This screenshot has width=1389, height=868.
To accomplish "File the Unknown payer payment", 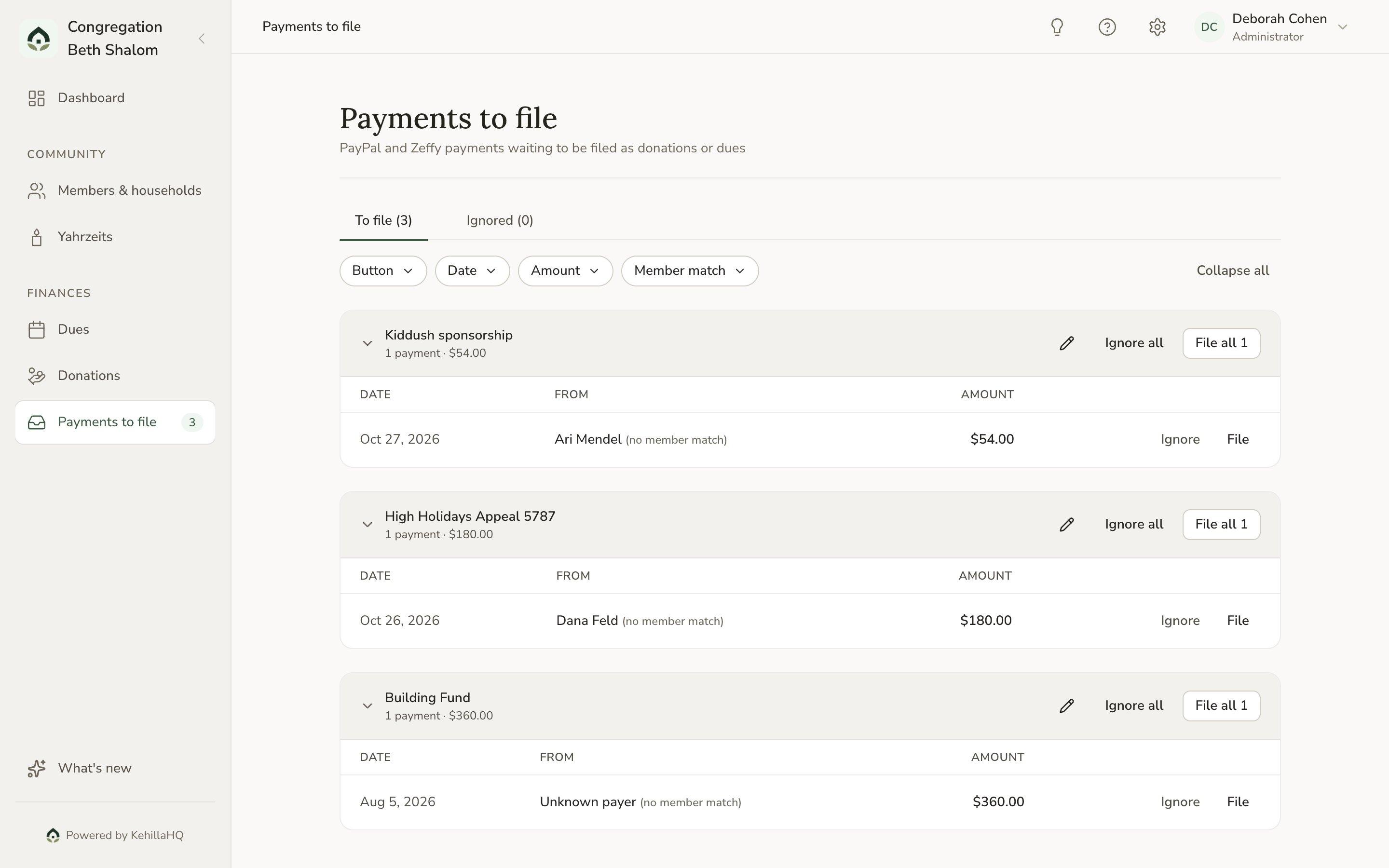I will click(x=1238, y=802).
